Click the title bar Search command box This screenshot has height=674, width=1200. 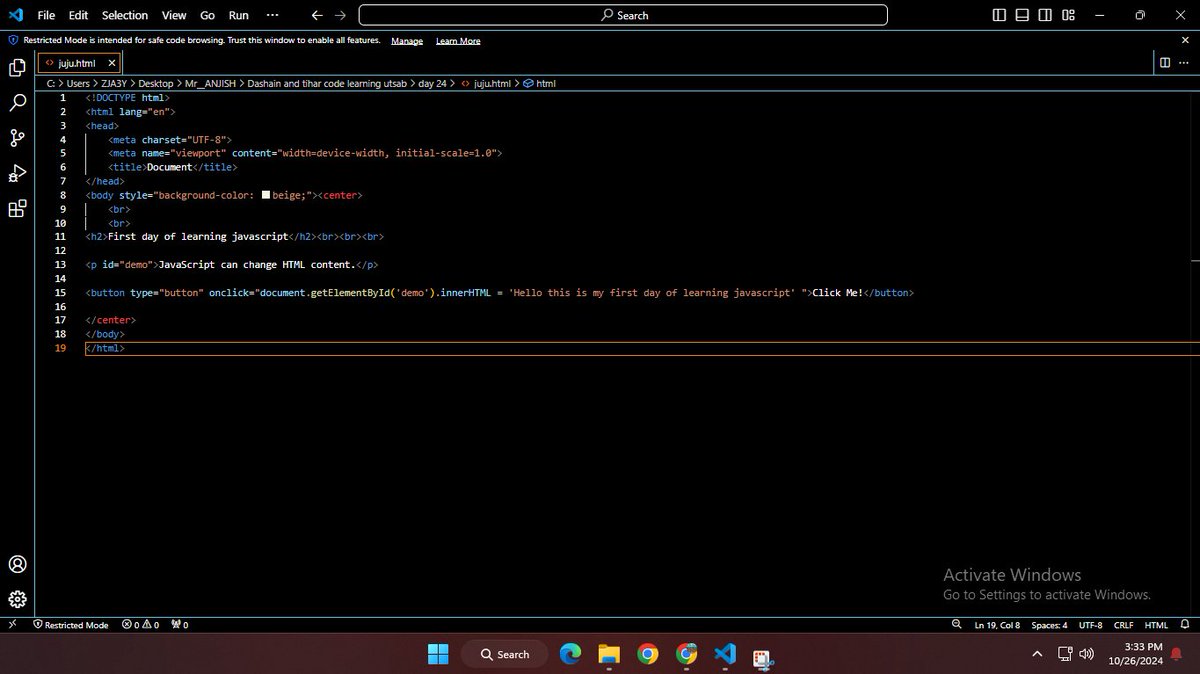[623, 15]
